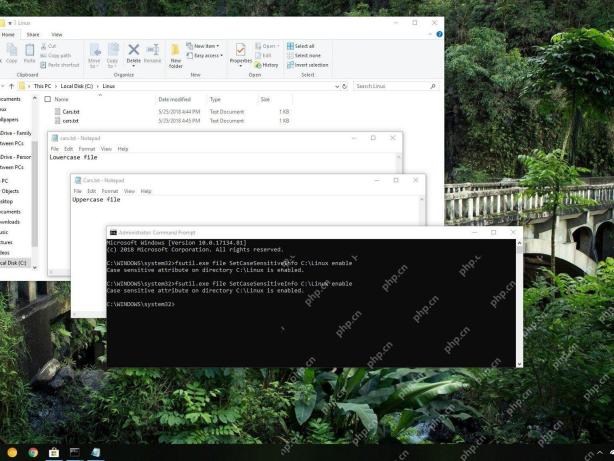The height and width of the screenshot is (461, 614).
Task: Open View menu in Uppercase Cars.txt Notepad
Action: click(x=129, y=192)
